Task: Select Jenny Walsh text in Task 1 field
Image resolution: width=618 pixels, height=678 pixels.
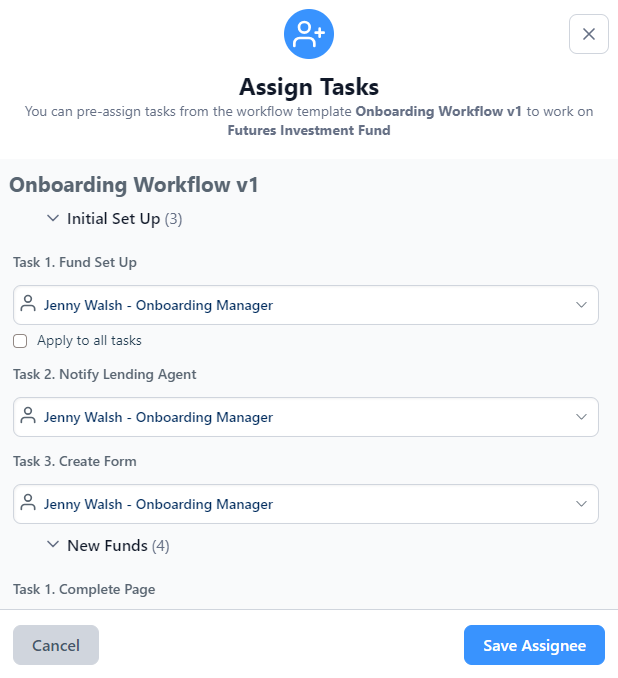Action: point(158,305)
